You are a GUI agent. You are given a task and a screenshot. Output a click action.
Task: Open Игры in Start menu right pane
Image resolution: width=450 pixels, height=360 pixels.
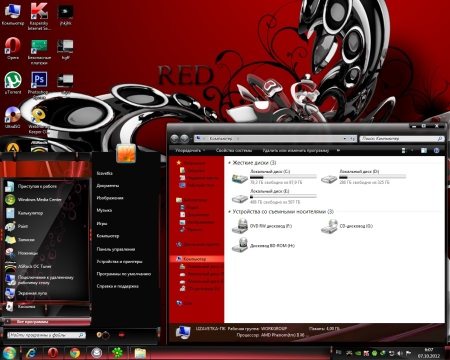click(102, 223)
